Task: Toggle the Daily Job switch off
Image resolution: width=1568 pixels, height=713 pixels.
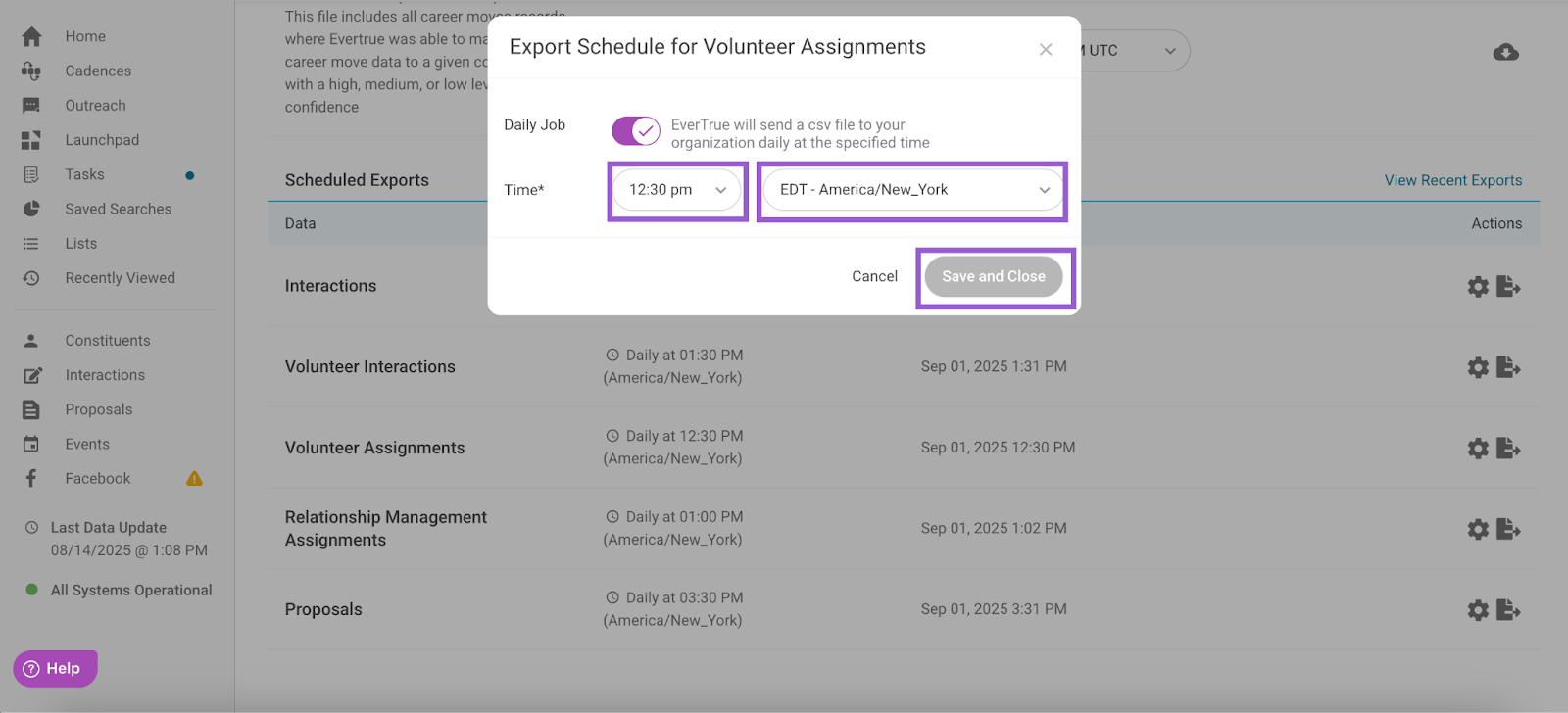Action: (636, 130)
